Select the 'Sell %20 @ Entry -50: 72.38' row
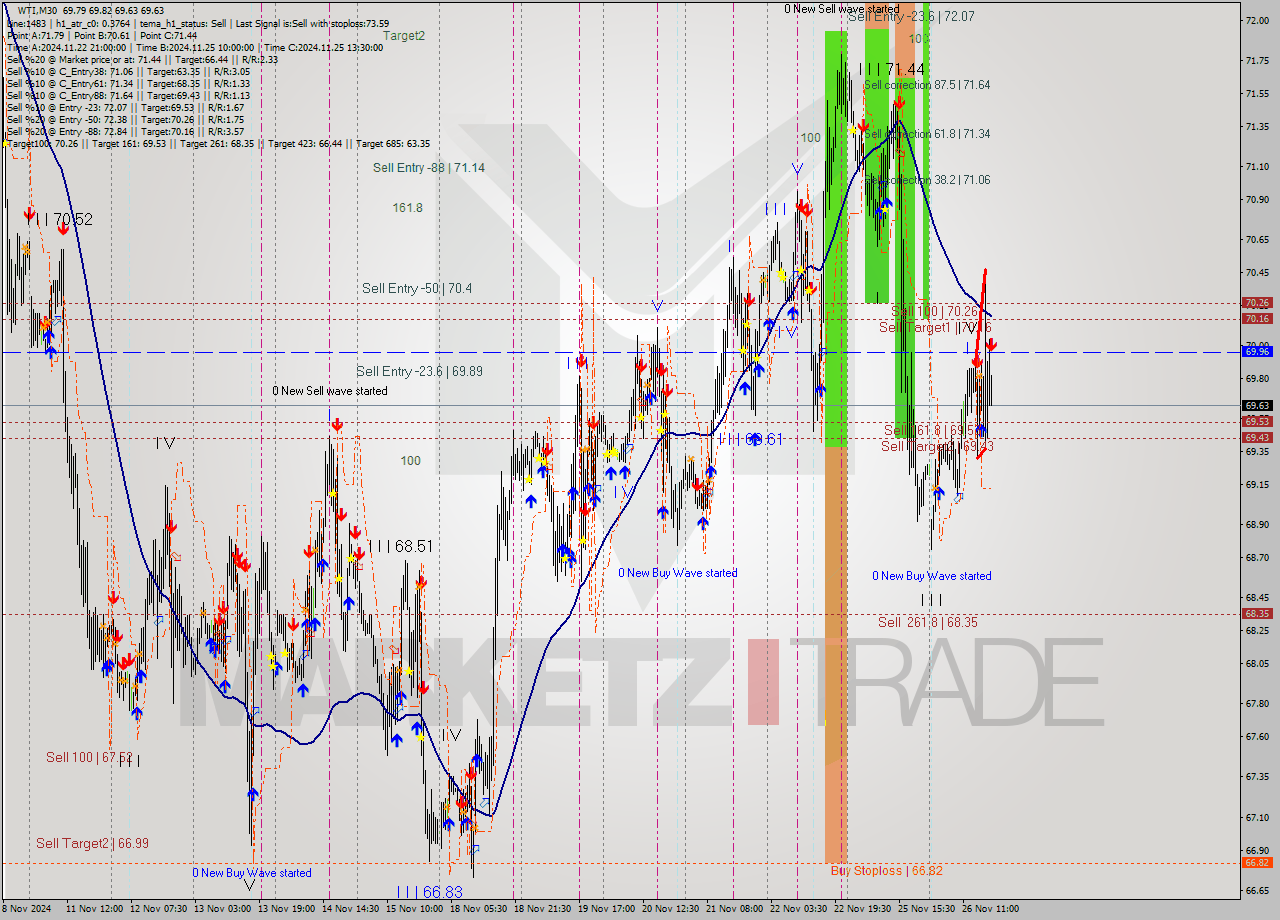This screenshot has height=920, width=1280. pos(125,119)
